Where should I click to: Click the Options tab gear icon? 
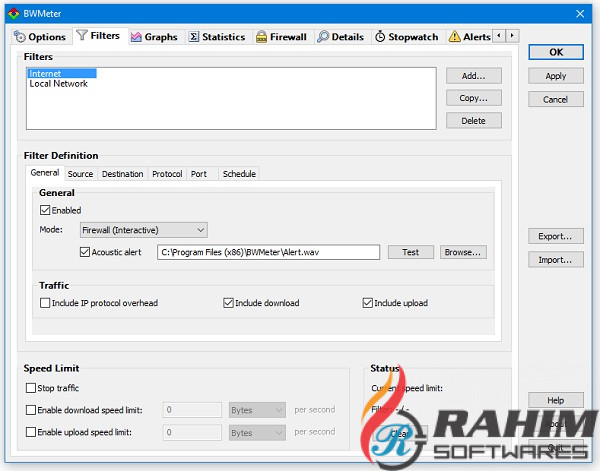coord(20,37)
